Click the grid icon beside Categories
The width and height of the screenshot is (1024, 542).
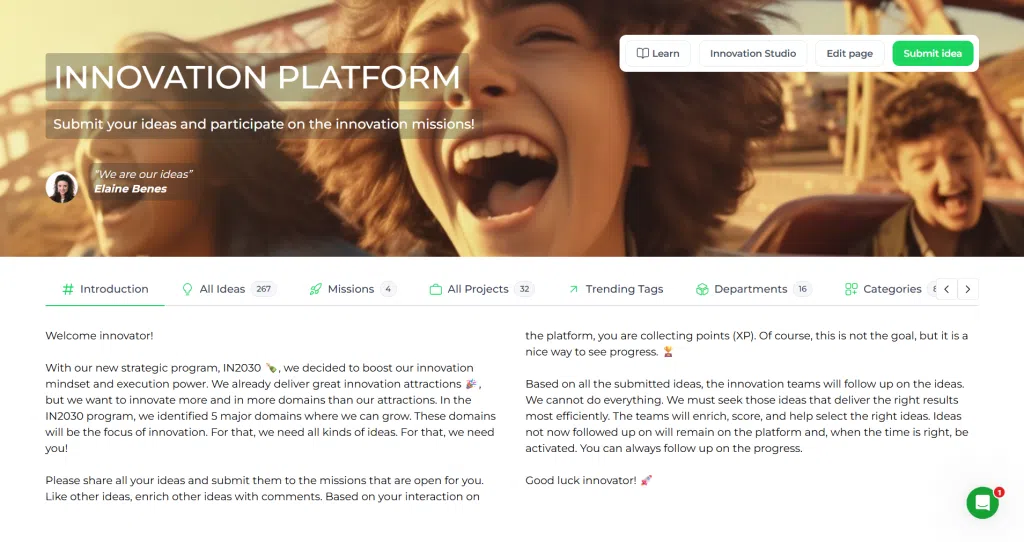point(851,289)
